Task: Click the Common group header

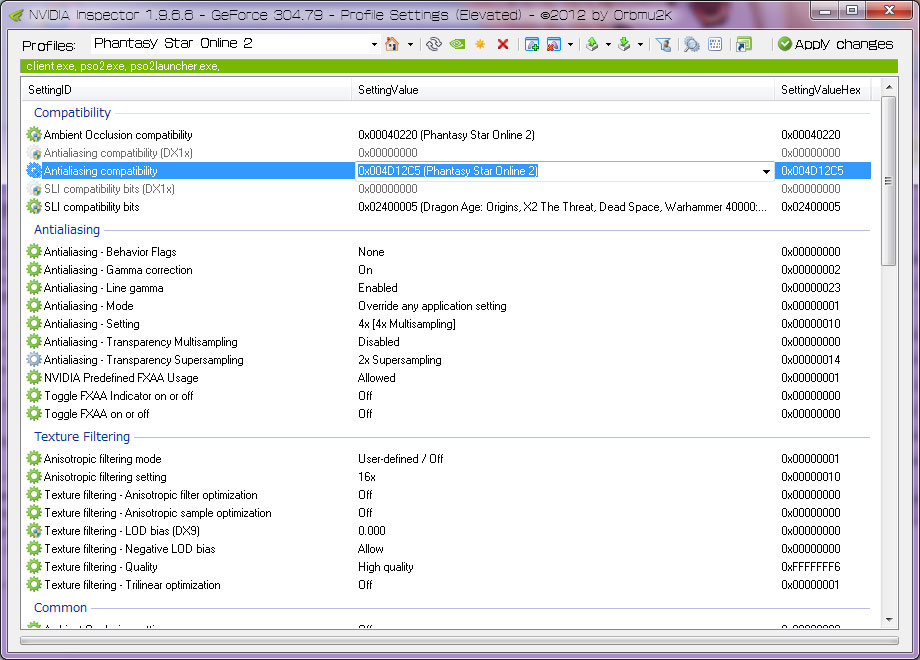Action: coord(60,608)
